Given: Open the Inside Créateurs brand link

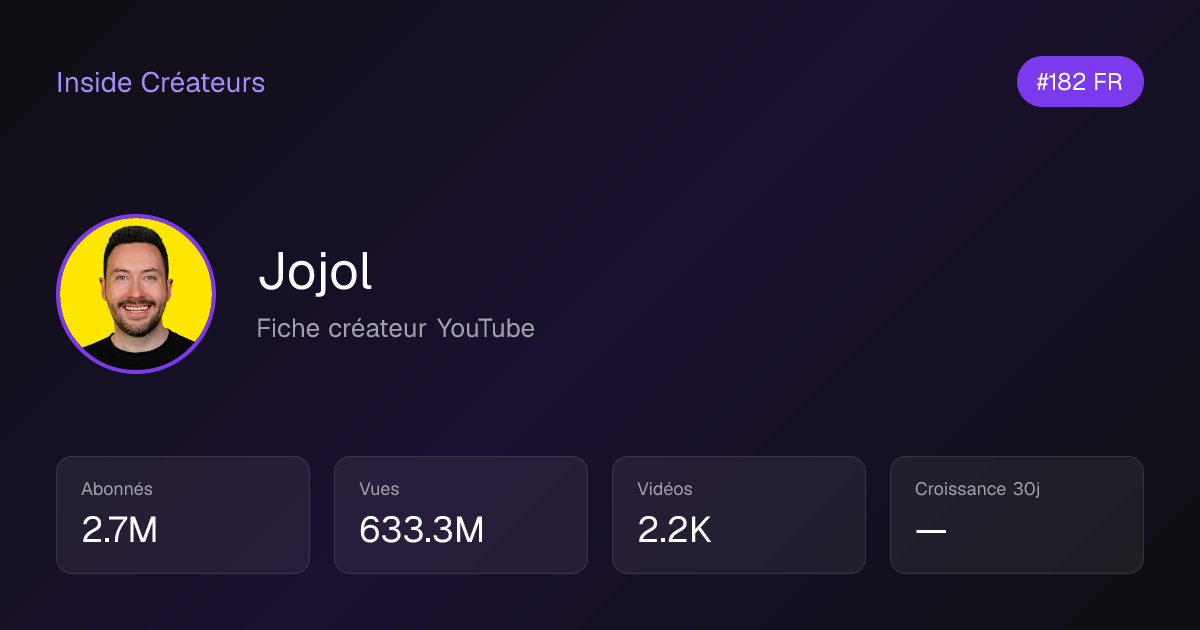Looking at the screenshot, I should click(160, 82).
